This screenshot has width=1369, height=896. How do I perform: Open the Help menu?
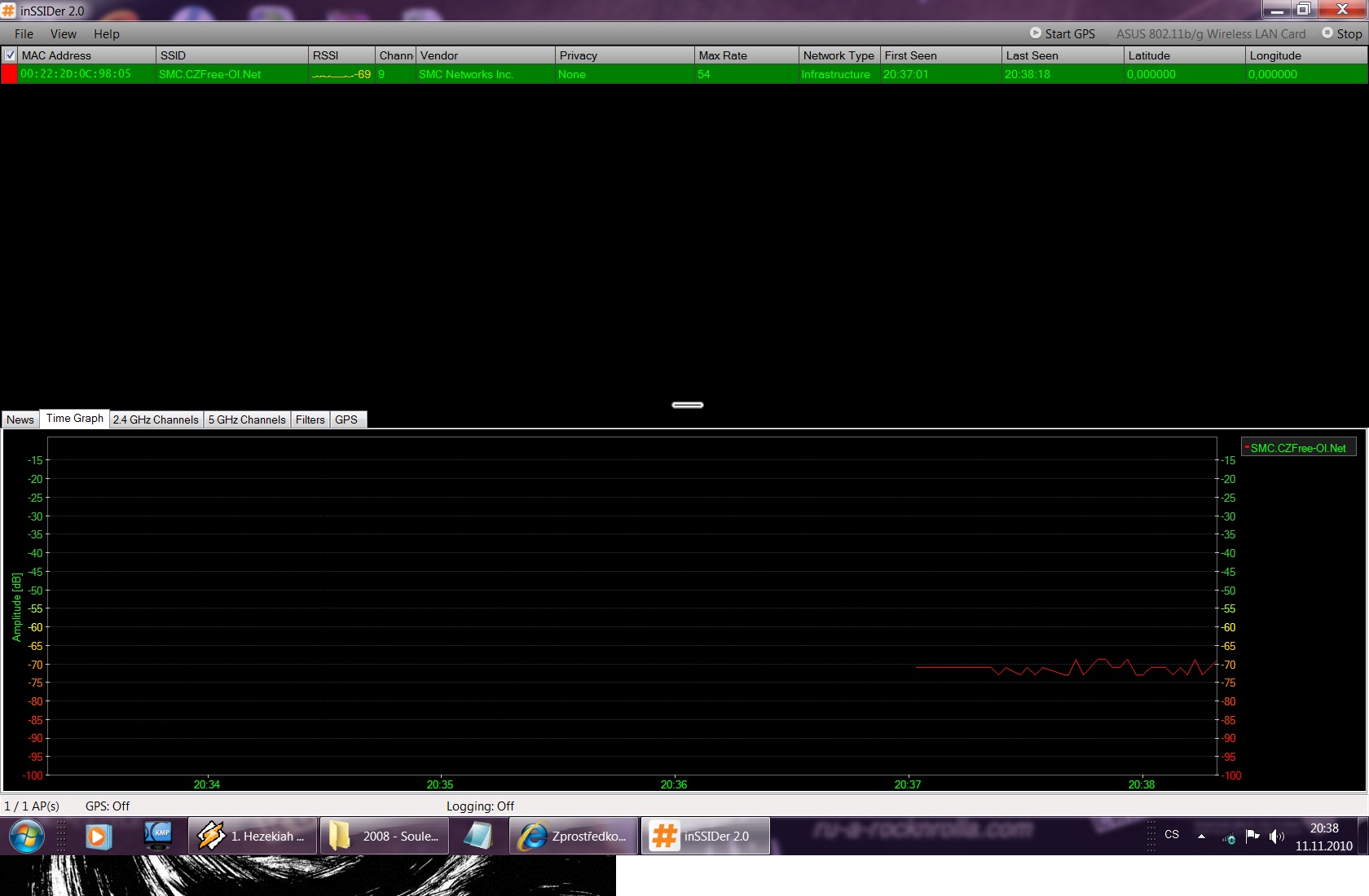pos(107,33)
